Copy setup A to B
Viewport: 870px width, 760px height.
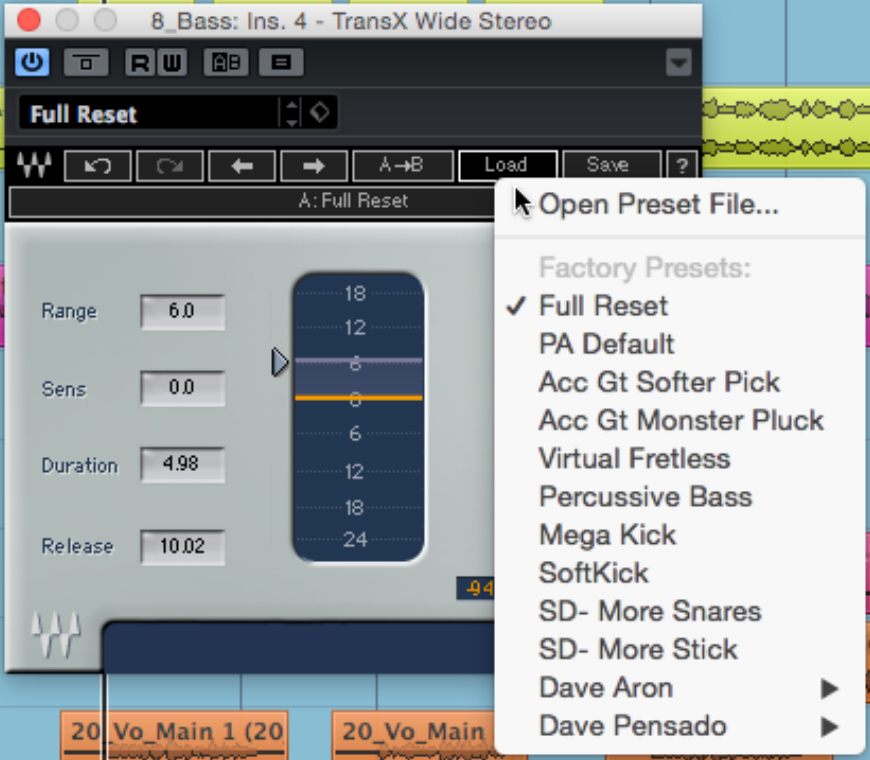403,165
